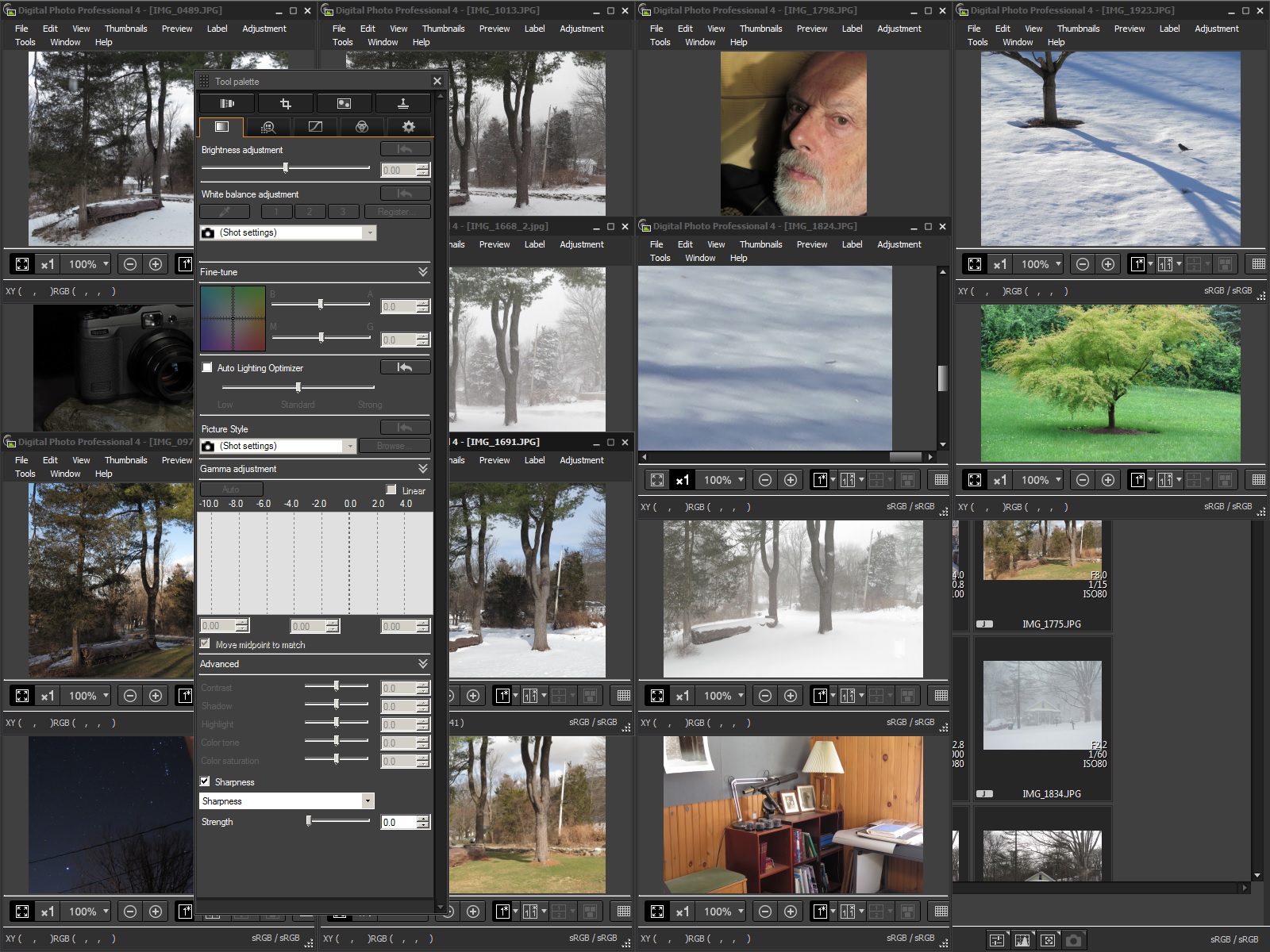This screenshot has width=1270, height=952.
Task: Zoom in on the IMG_1824.JPG preview
Action: coord(791,480)
